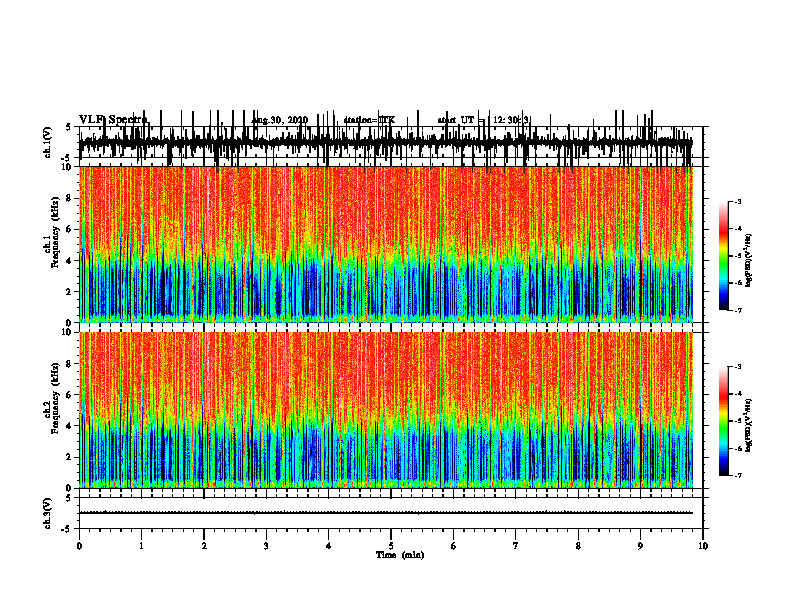This screenshot has height=612, width=792.
Task: Click the 'start UT' time label
Action: pos(456,120)
